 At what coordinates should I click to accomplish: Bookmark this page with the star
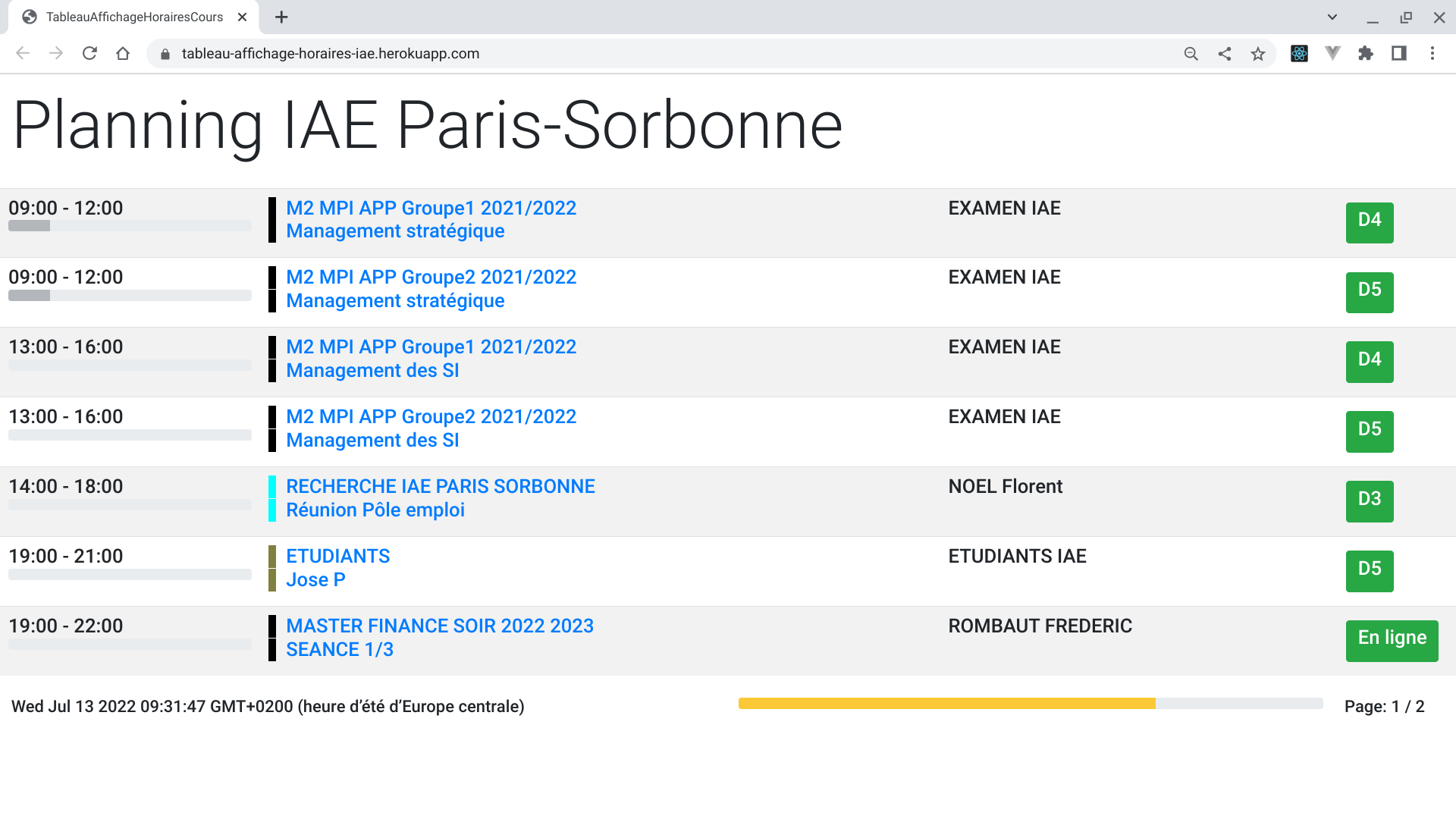1258,53
